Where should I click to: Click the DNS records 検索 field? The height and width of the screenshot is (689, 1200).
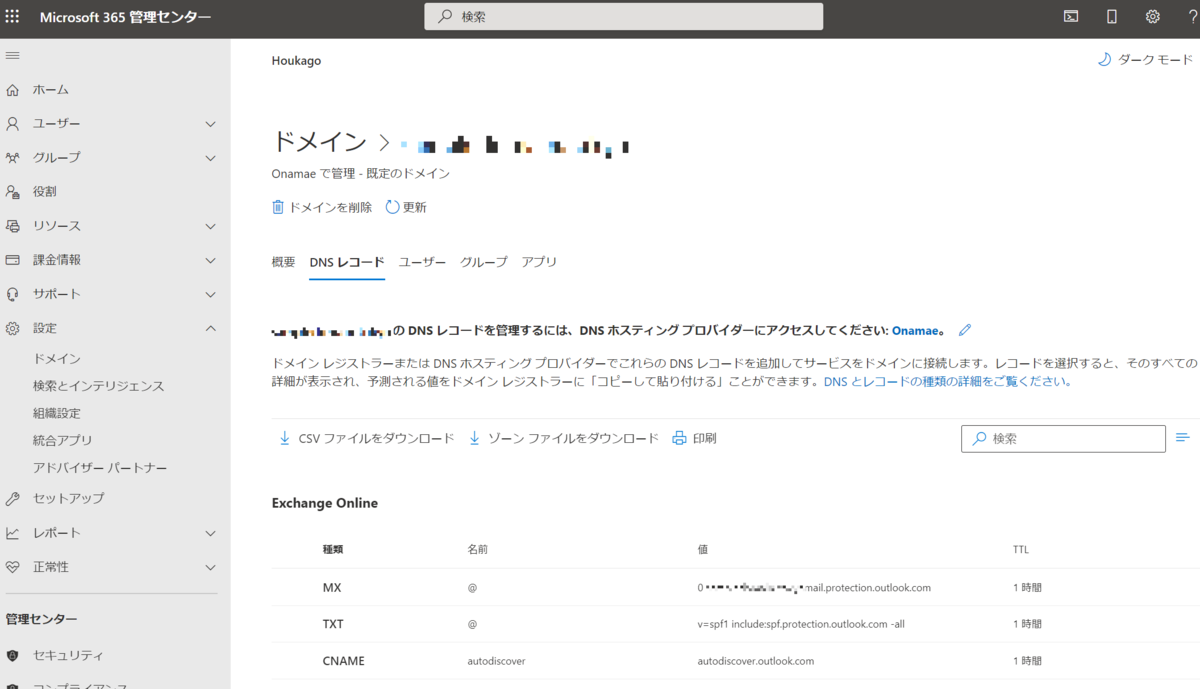point(1063,438)
